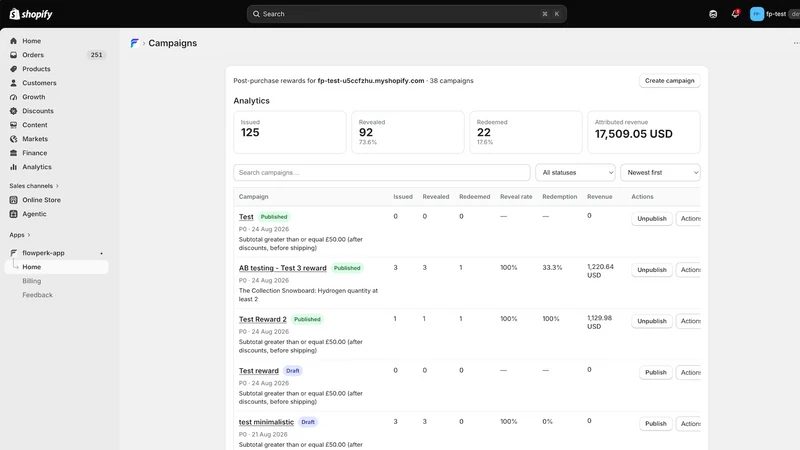The height and width of the screenshot is (450, 800).
Task: Select the Customers person icon
Action: 14,83
